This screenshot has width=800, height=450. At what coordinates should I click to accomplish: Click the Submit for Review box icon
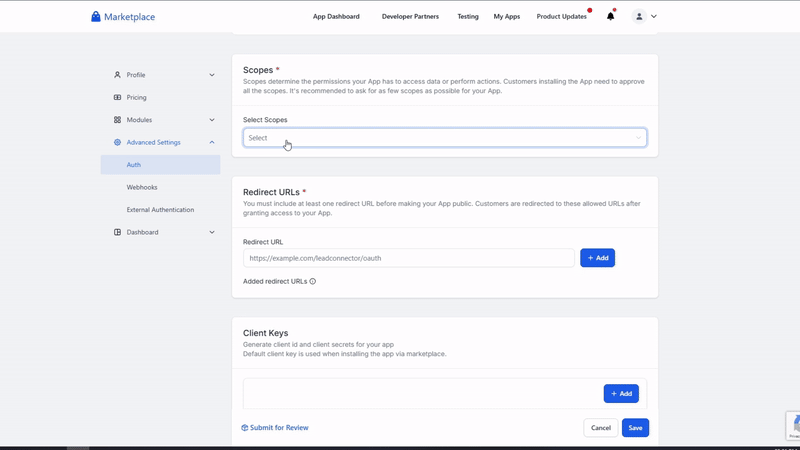[x=244, y=428]
